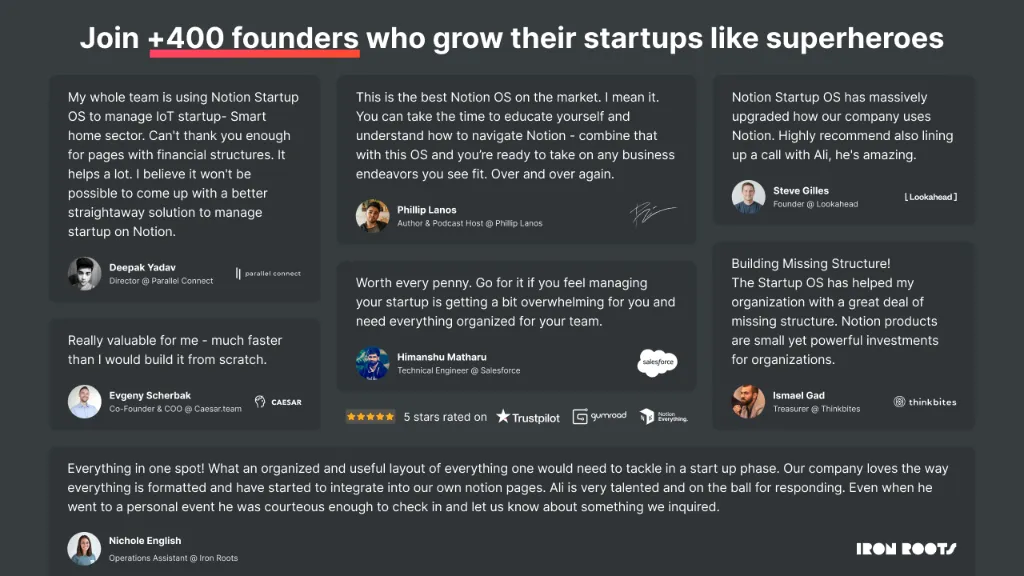This screenshot has width=1024, height=576.
Task: Click the underlined +400 founders text
Action: (253, 38)
